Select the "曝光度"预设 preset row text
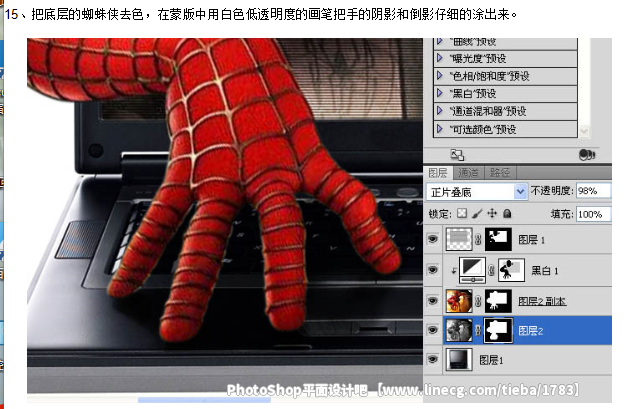Viewport: 635px width, 409px height. pyautogui.click(x=478, y=59)
